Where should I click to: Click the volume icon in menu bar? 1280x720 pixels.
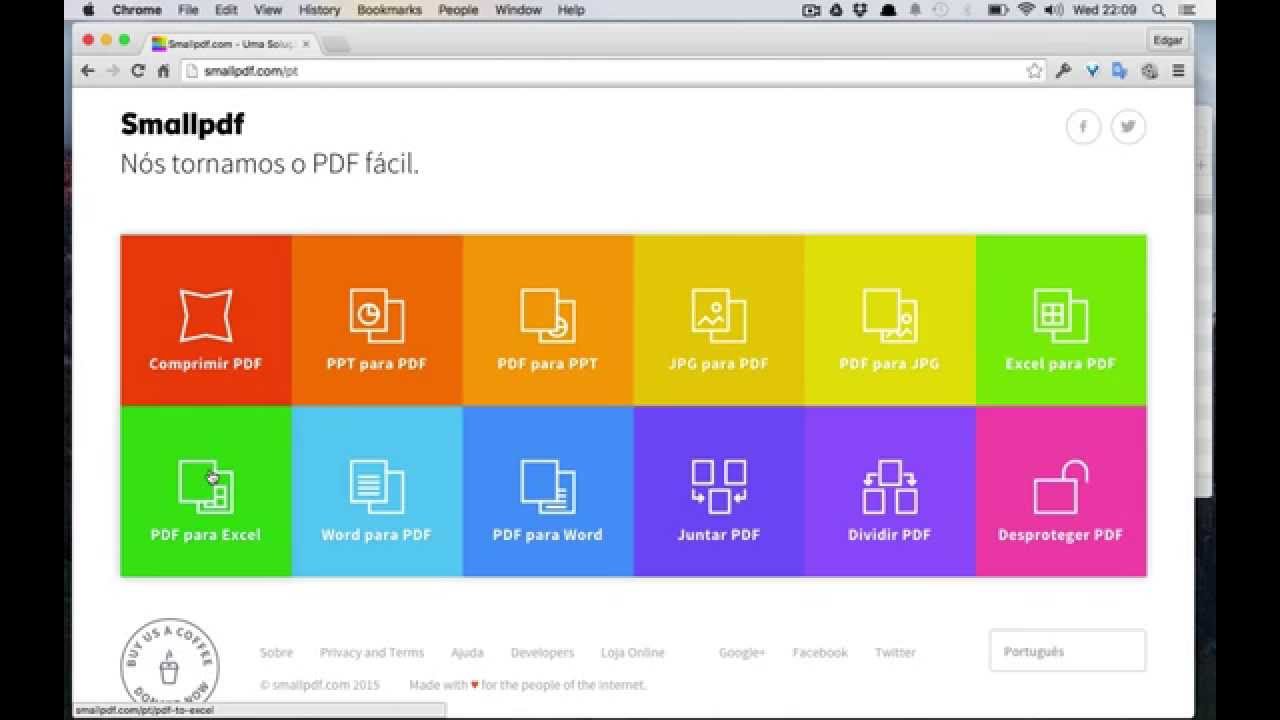click(x=1054, y=10)
